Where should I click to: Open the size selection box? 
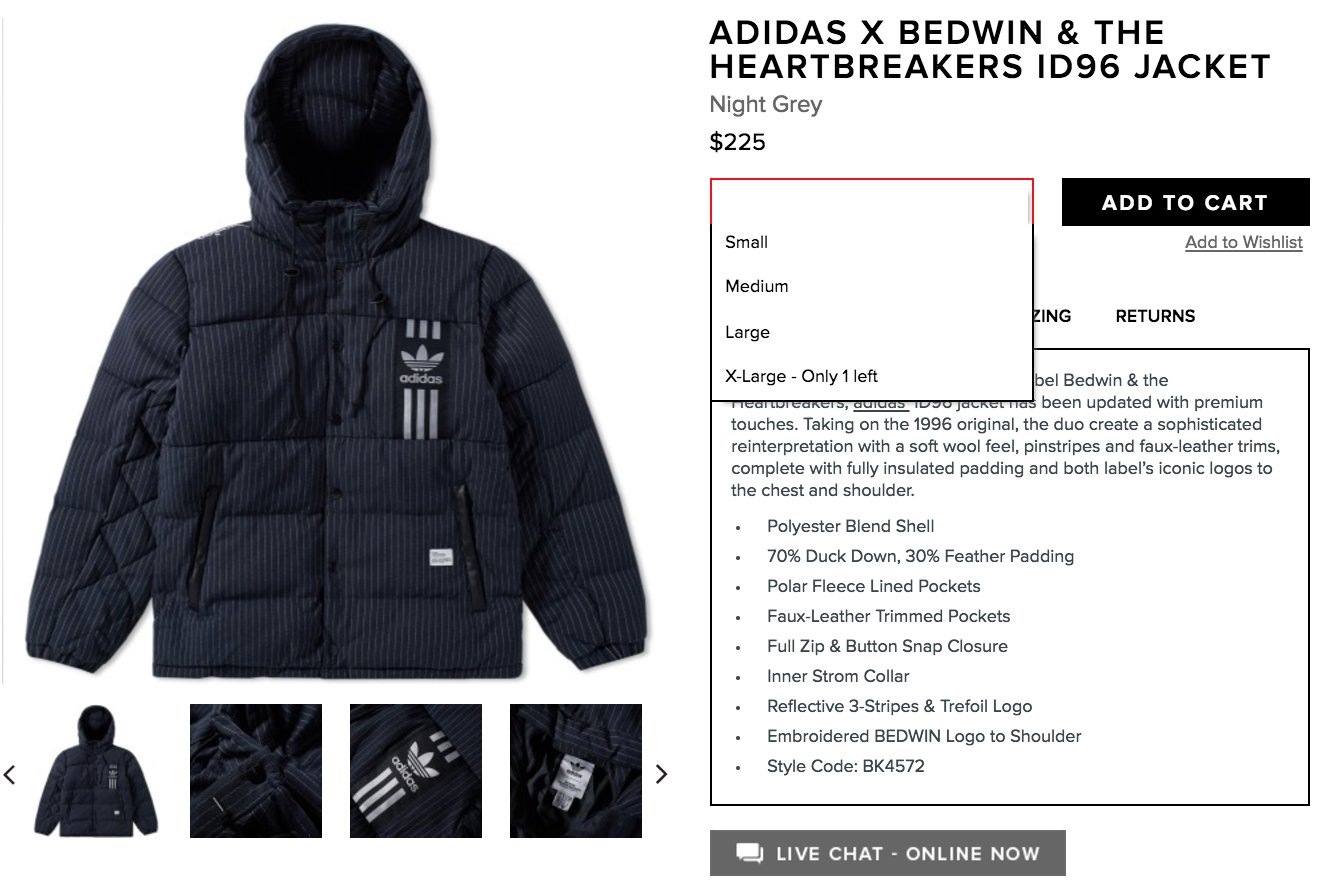coord(871,202)
